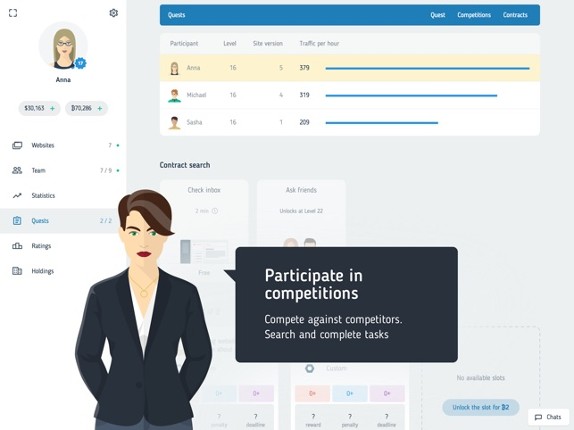This screenshot has height=430, width=574.
Task: Click the 70,286 balance pill
Action: click(x=86, y=108)
